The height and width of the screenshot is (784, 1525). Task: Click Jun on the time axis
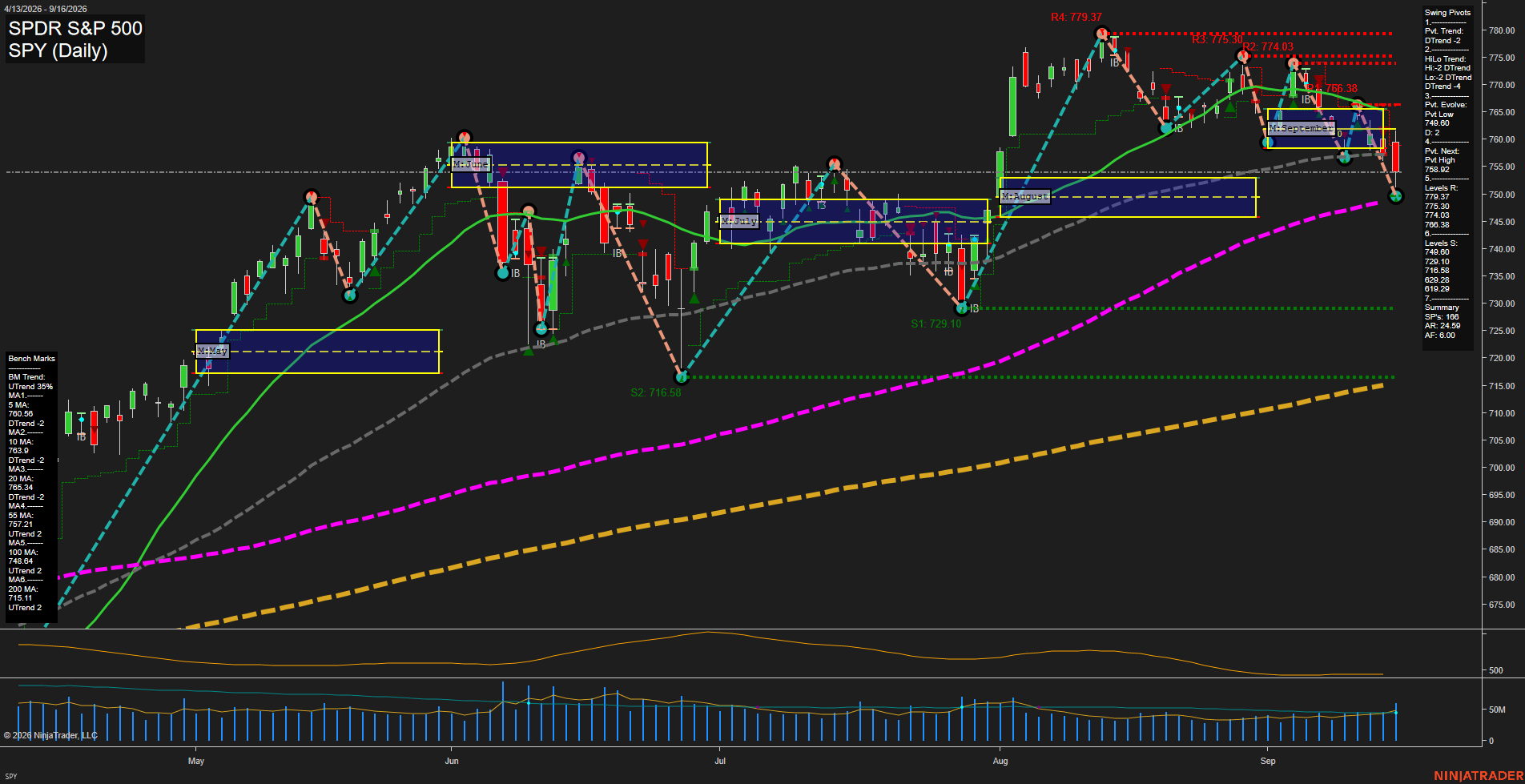pos(452,761)
